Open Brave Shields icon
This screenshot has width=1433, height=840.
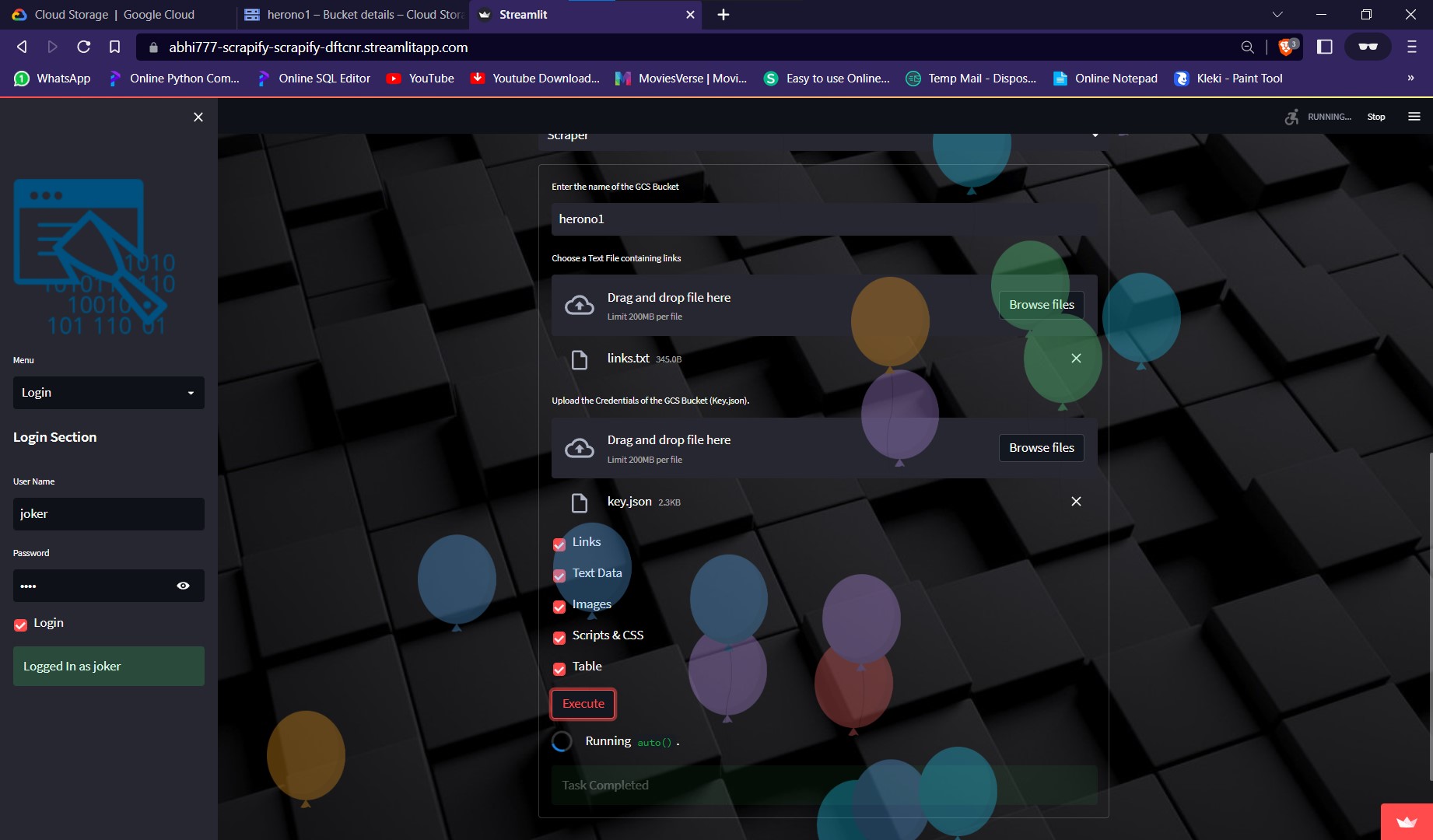[1288, 47]
